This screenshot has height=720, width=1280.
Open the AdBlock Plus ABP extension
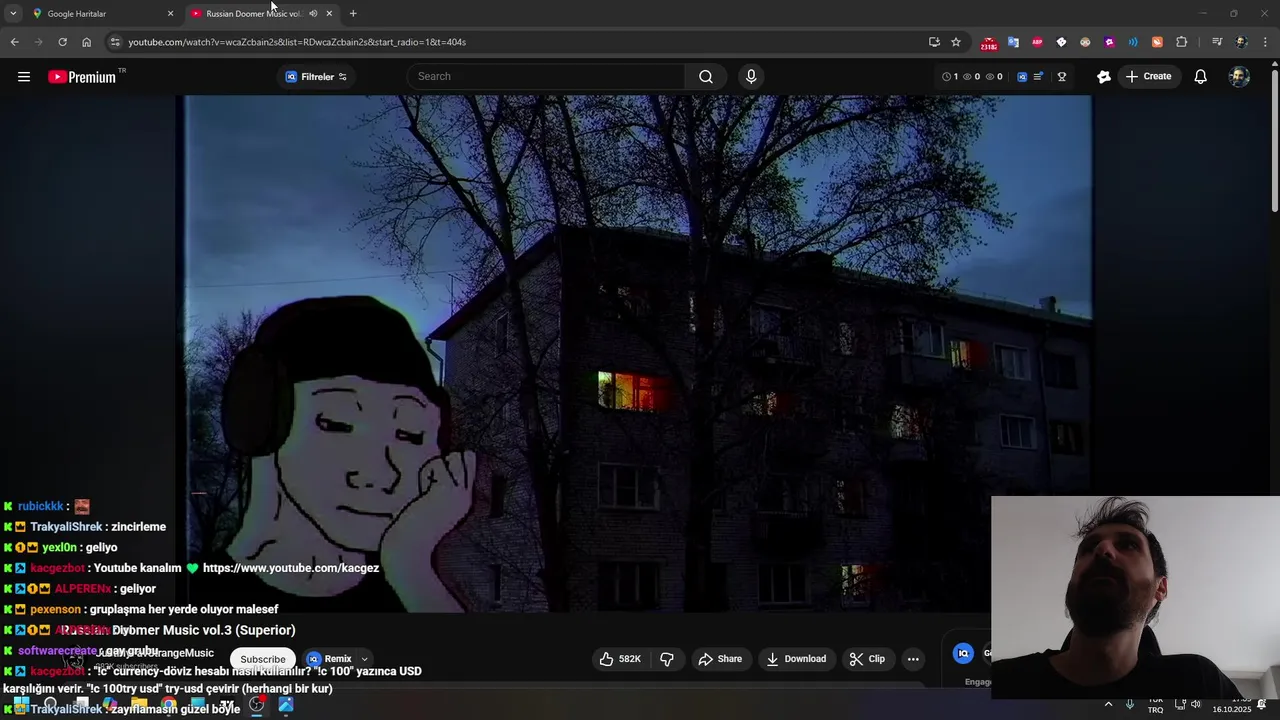pyautogui.click(x=1037, y=42)
